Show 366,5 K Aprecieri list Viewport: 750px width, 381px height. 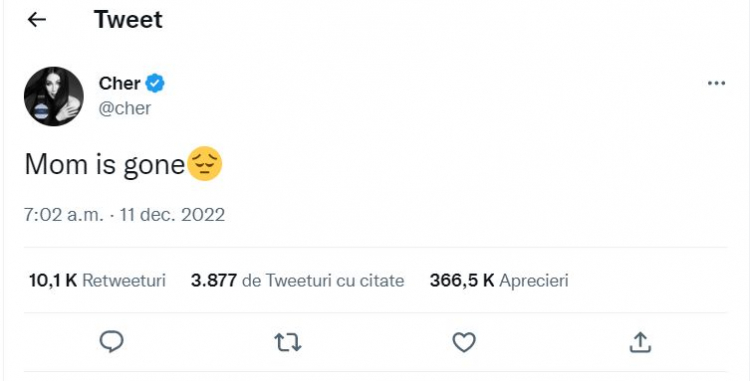499,280
